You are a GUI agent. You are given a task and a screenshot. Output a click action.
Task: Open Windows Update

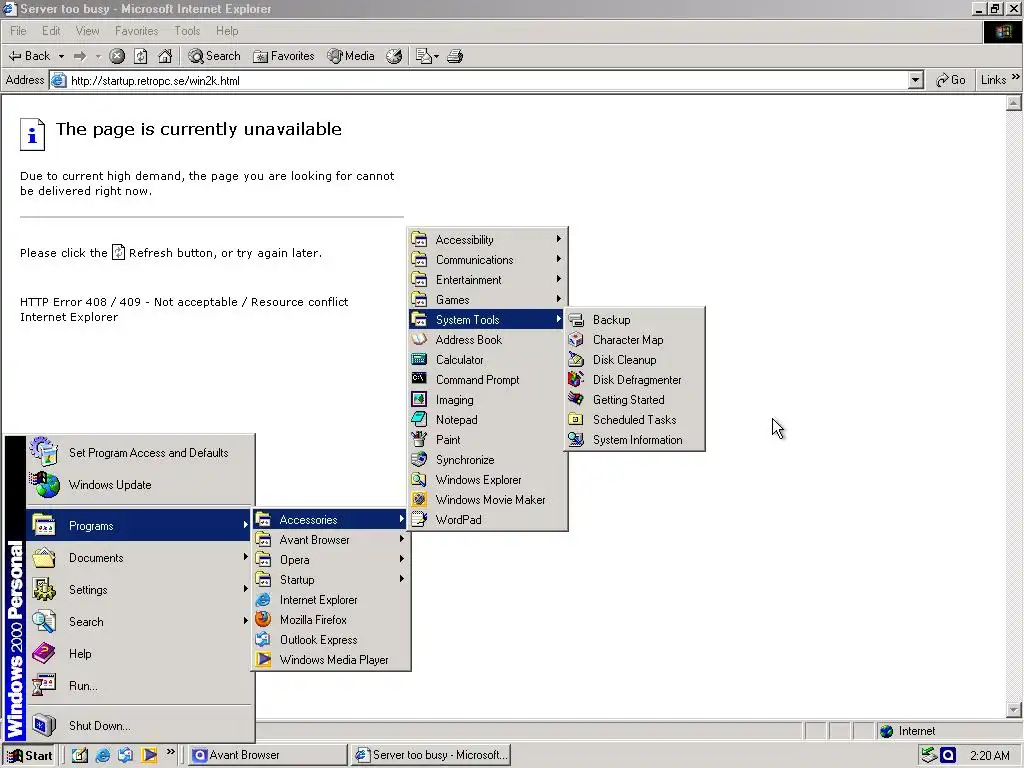pos(140,485)
